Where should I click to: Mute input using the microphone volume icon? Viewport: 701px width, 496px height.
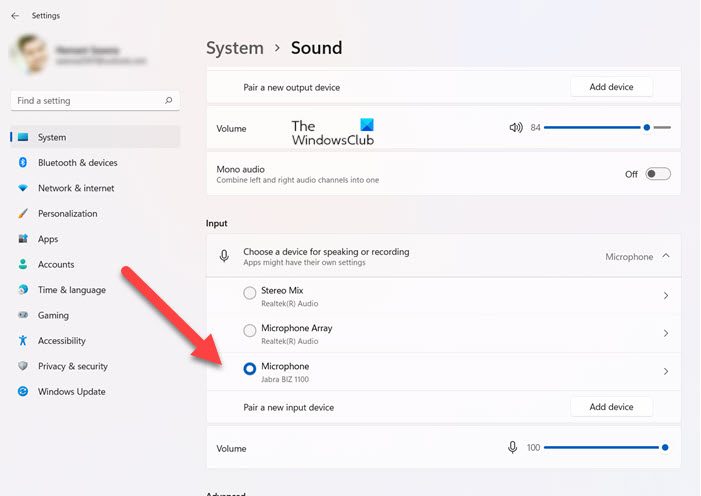[x=513, y=447]
